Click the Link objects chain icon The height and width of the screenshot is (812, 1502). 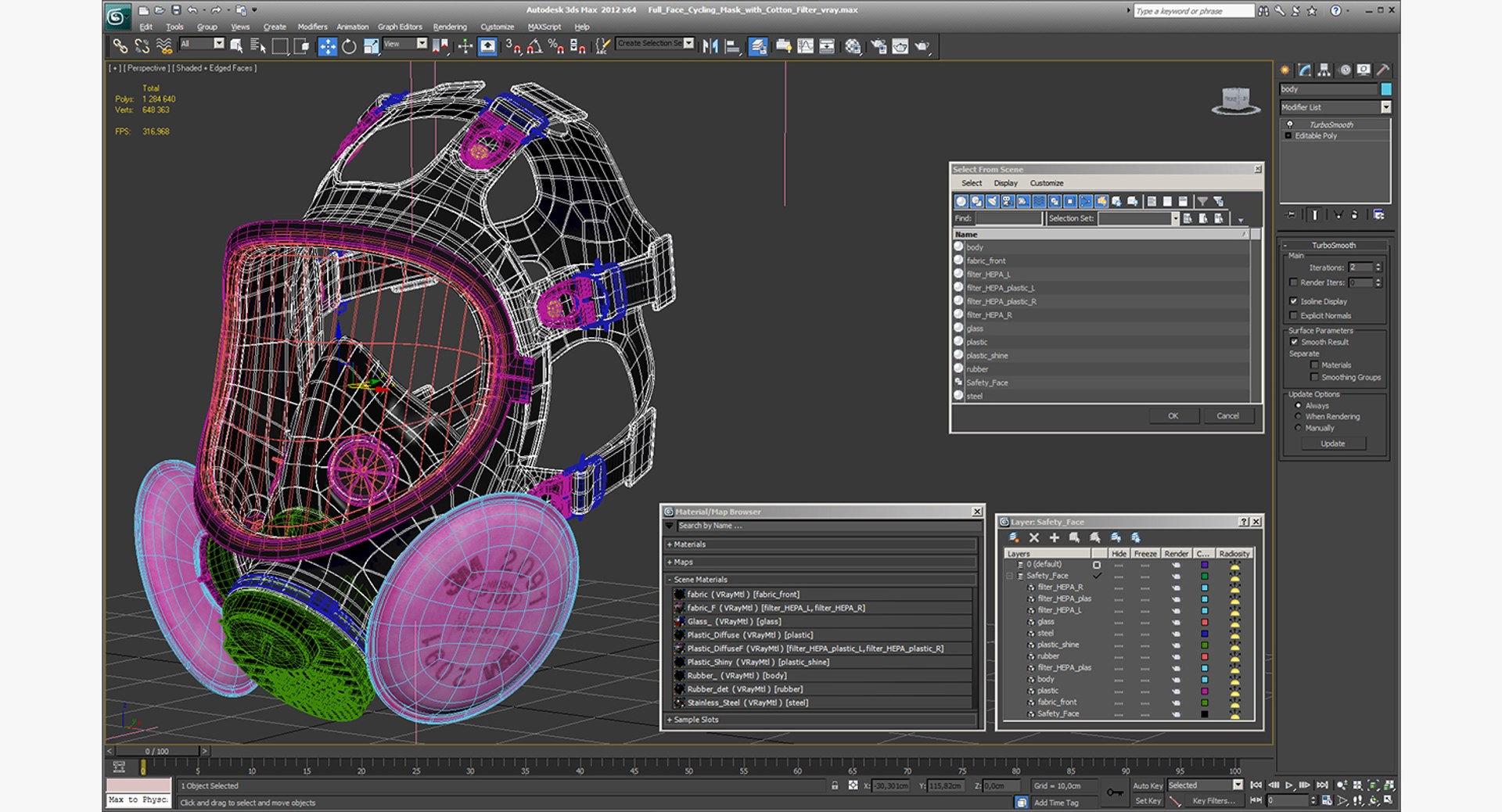pyautogui.click(x=120, y=47)
